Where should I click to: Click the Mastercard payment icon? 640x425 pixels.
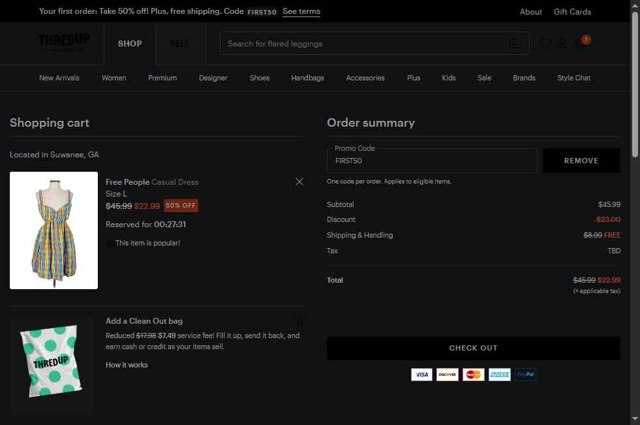(473, 374)
